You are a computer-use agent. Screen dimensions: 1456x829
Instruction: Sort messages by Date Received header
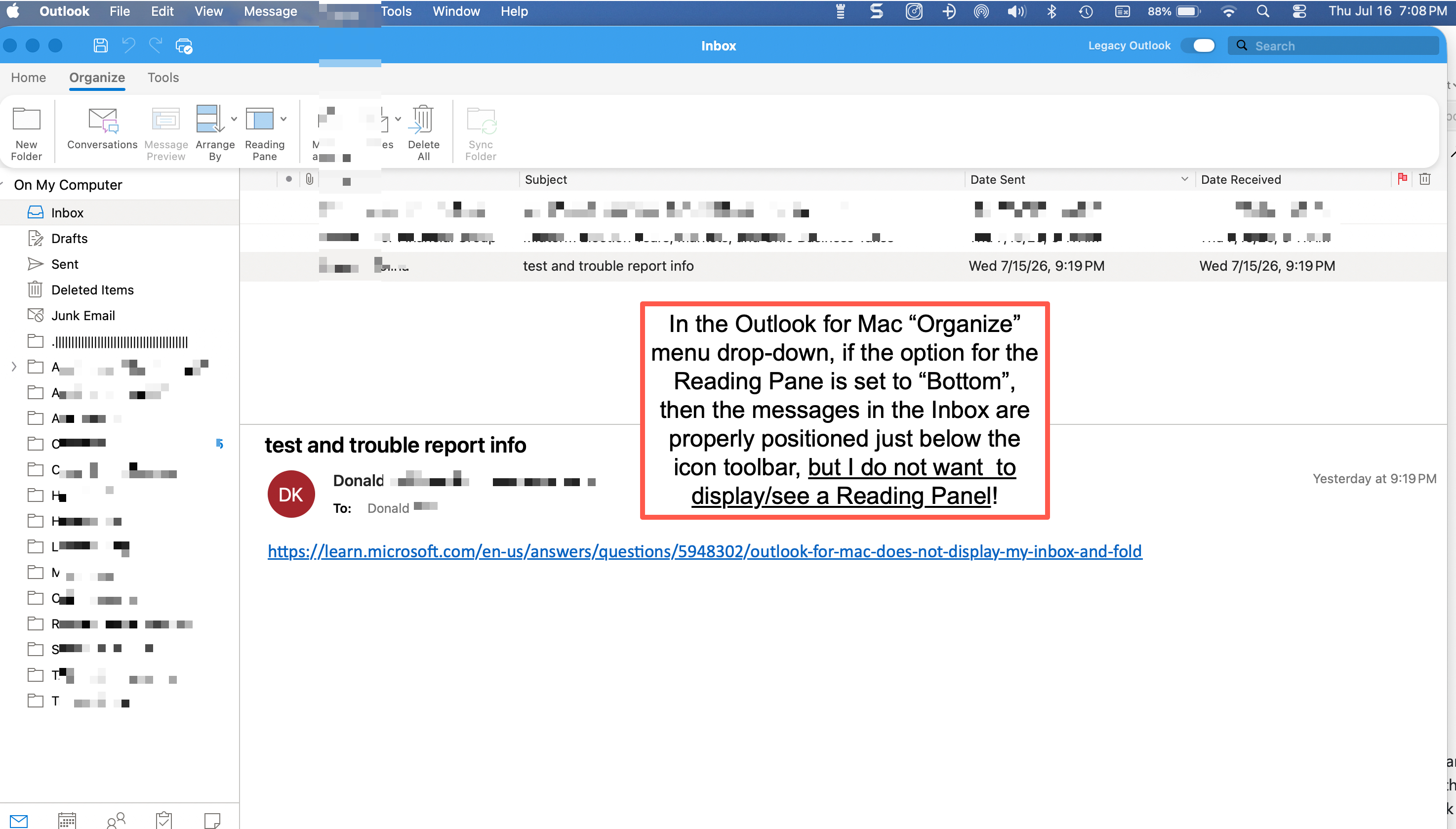pyautogui.click(x=1241, y=179)
